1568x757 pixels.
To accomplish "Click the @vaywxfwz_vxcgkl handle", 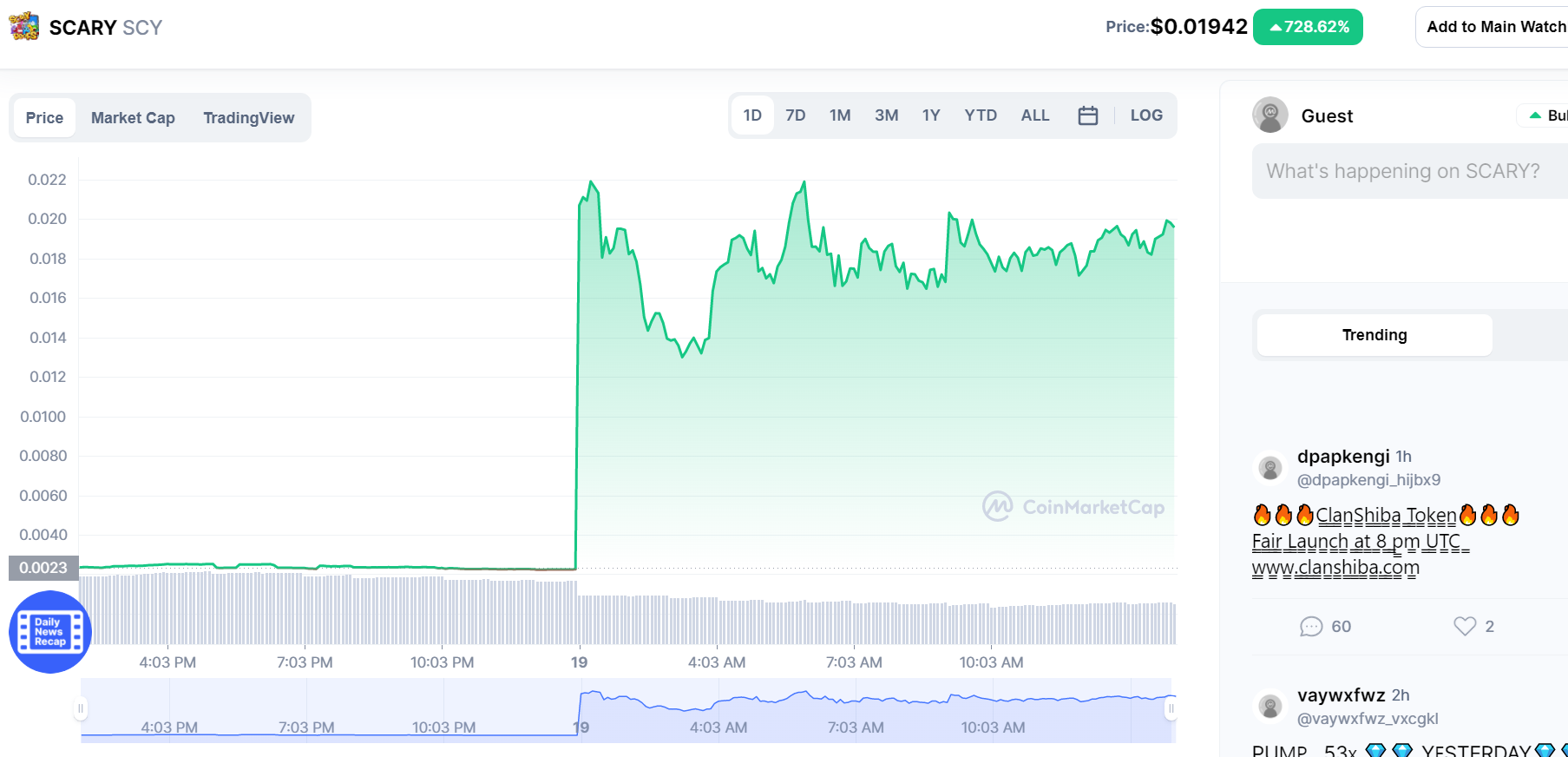I will [x=1368, y=719].
